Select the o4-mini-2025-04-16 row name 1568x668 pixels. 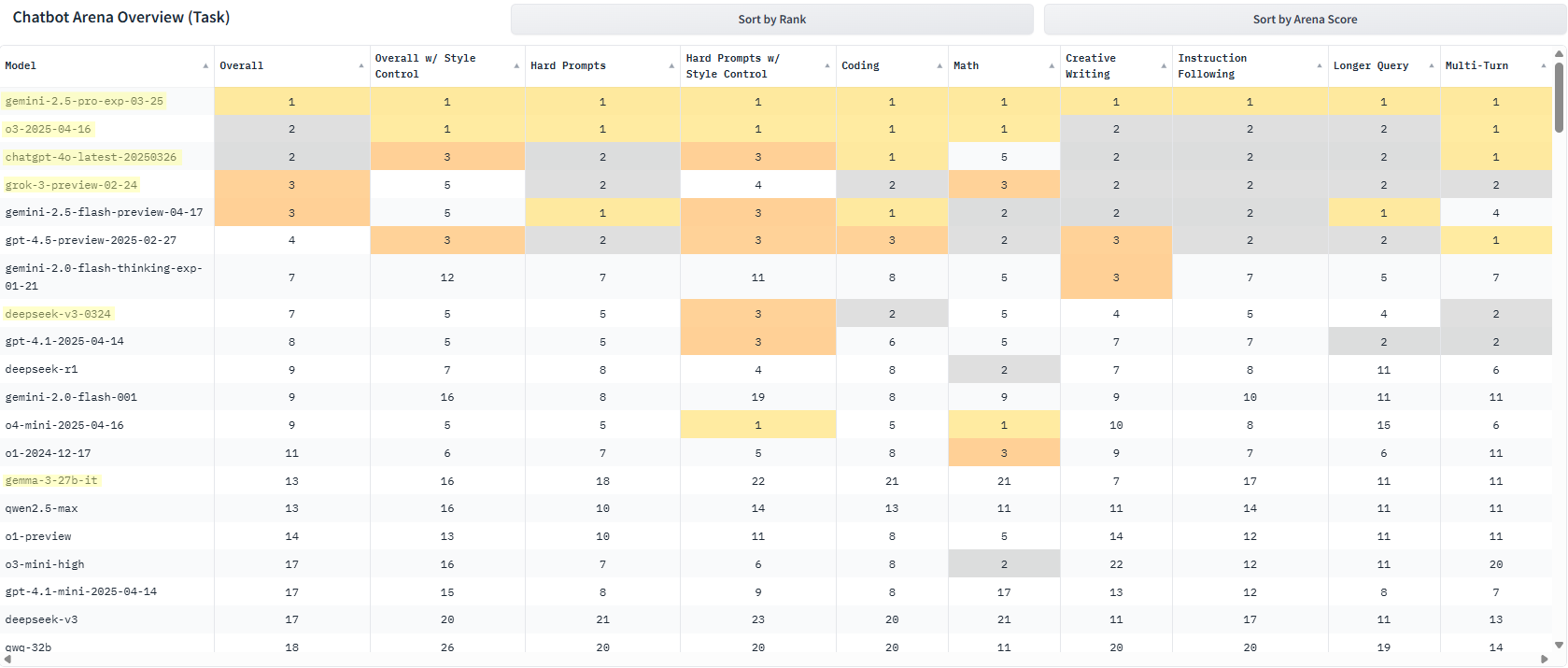click(64, 425)
